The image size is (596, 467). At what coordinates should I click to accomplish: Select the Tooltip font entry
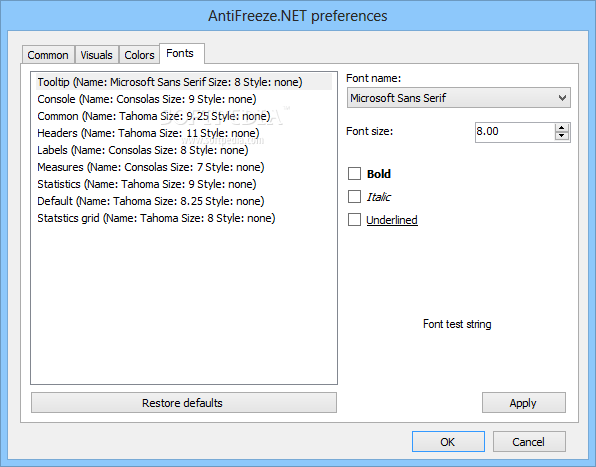(184, 82)
